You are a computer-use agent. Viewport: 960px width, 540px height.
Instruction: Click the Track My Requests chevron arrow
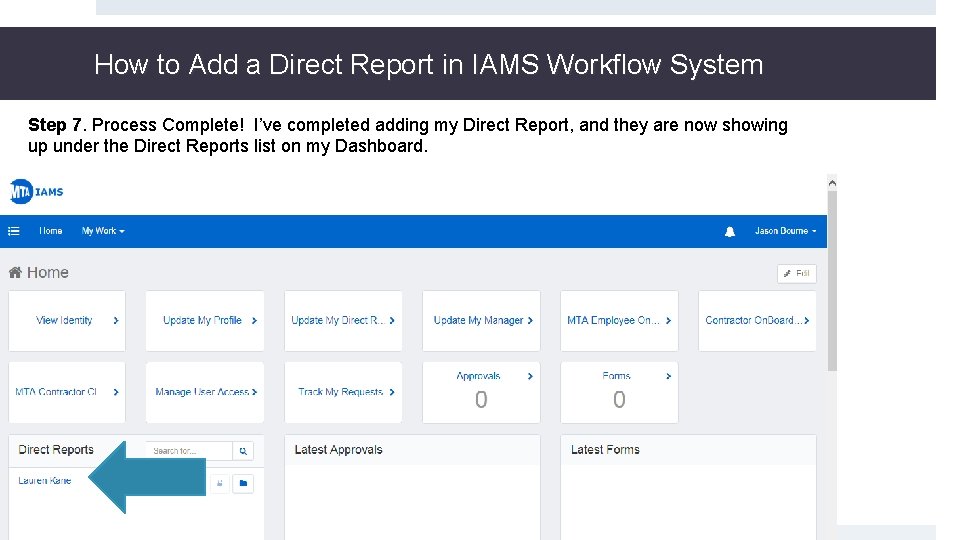coord(392,392)
